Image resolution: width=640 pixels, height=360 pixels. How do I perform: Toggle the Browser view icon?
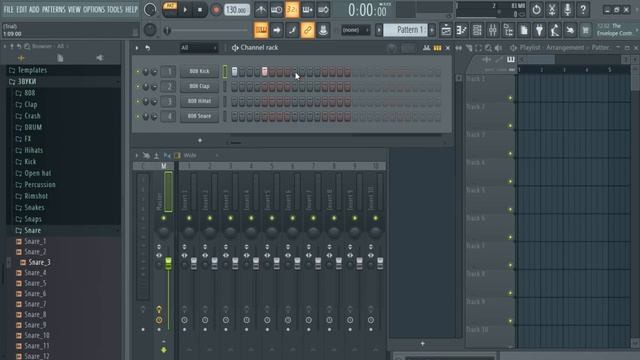tap(508, 30)
